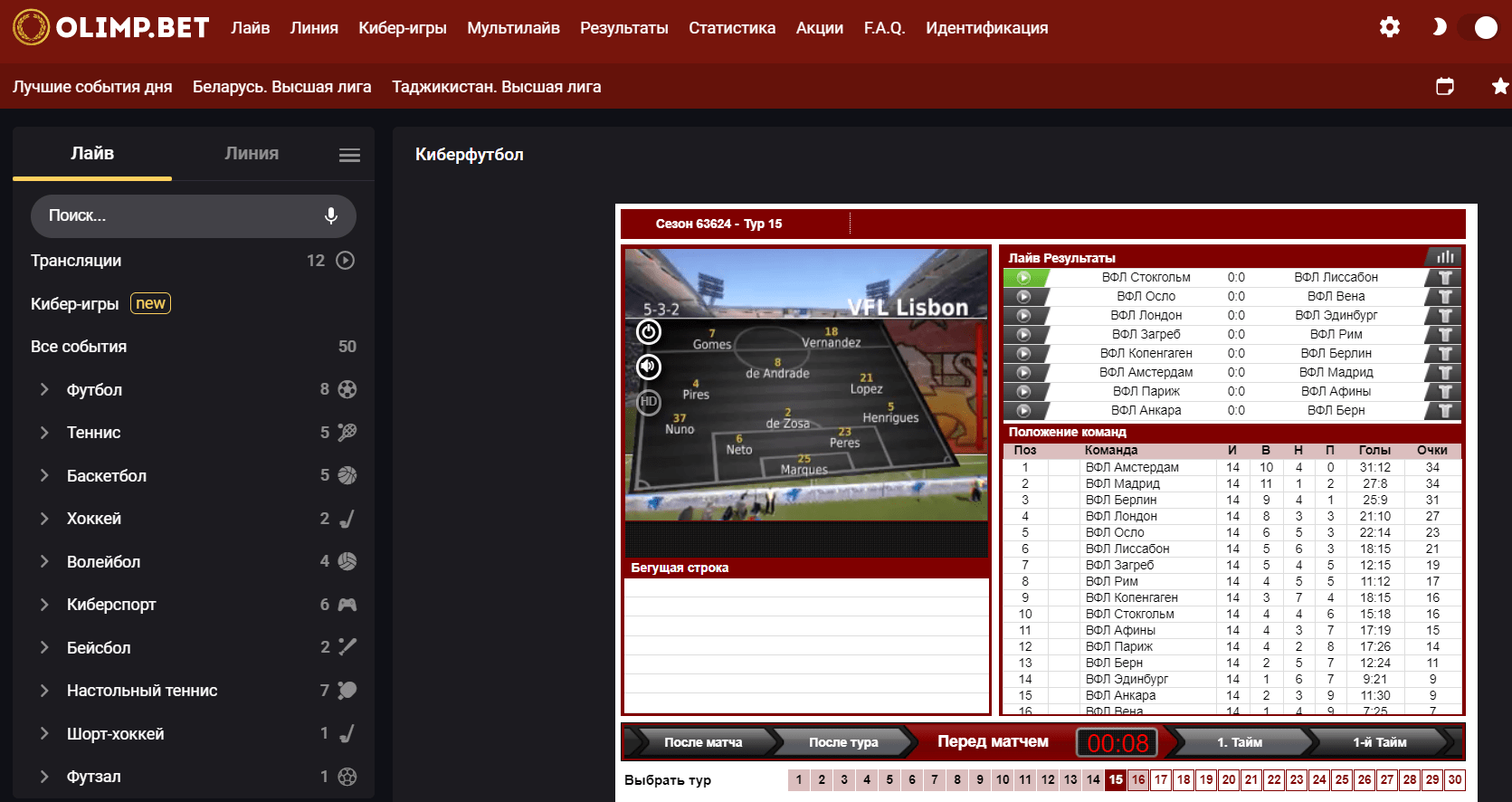Open the calendar icon in the sub-header
This screenshot has height=802, width=1512.
1445,86
